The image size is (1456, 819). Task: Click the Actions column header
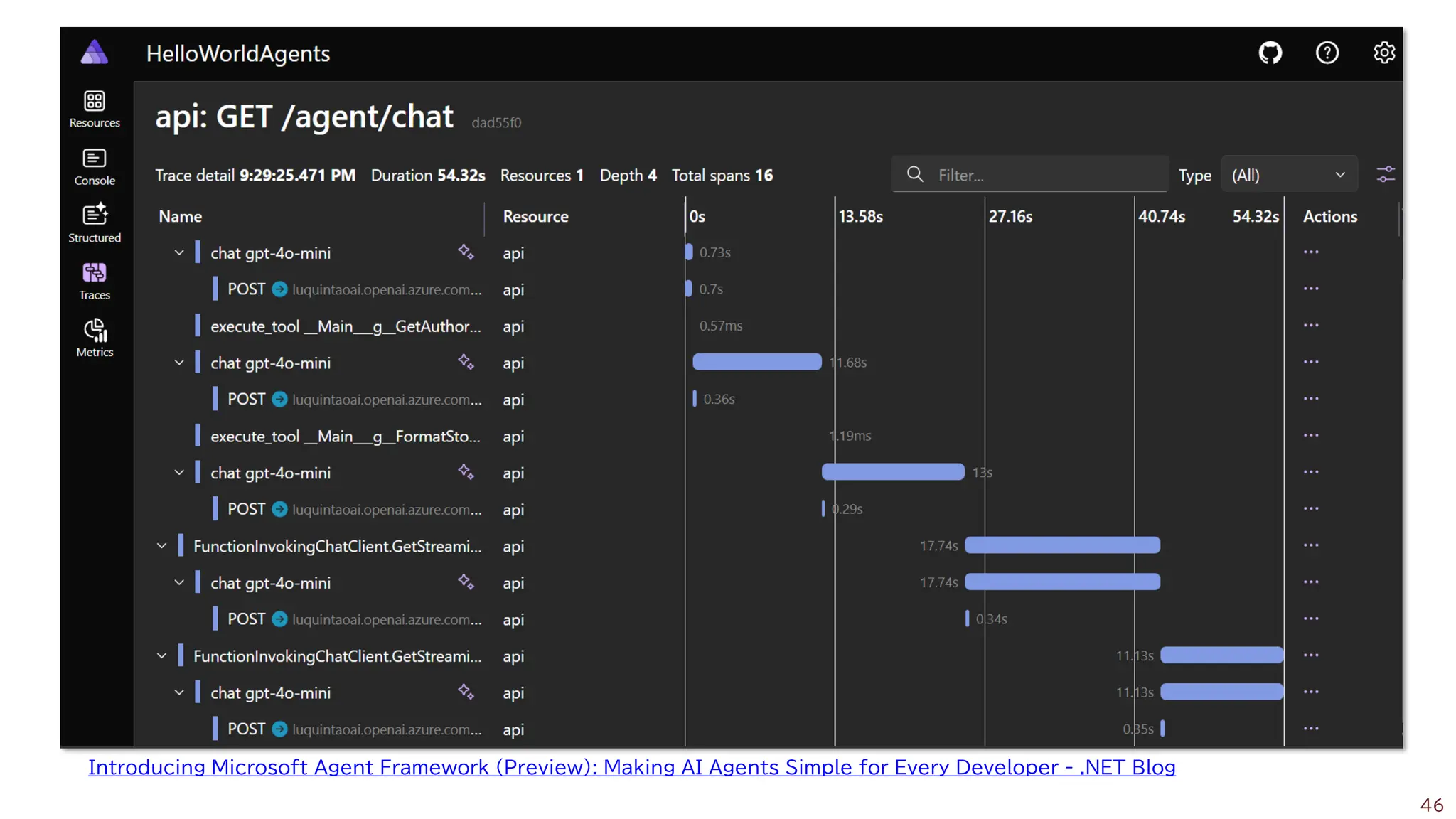click(x=1330, y=216)
